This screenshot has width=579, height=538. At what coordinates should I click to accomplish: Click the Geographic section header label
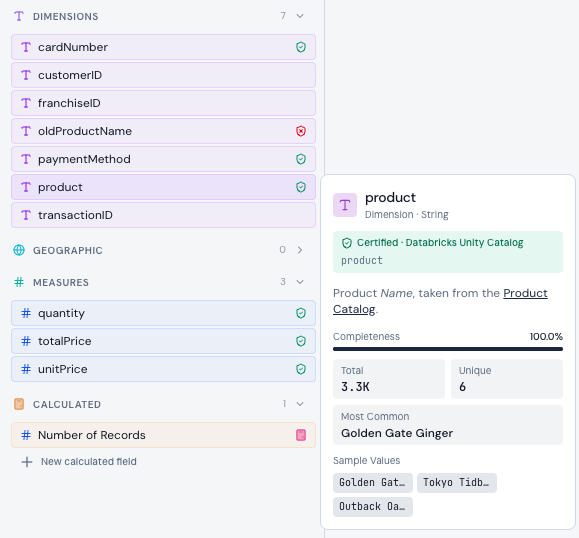(x=68, y=250)
